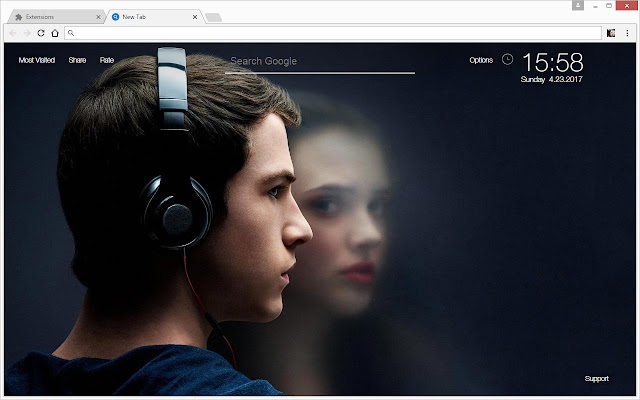The height and width of the screenshot is (400, 640).
Task: Click the browser address bar
Action: tap(333, 33)
